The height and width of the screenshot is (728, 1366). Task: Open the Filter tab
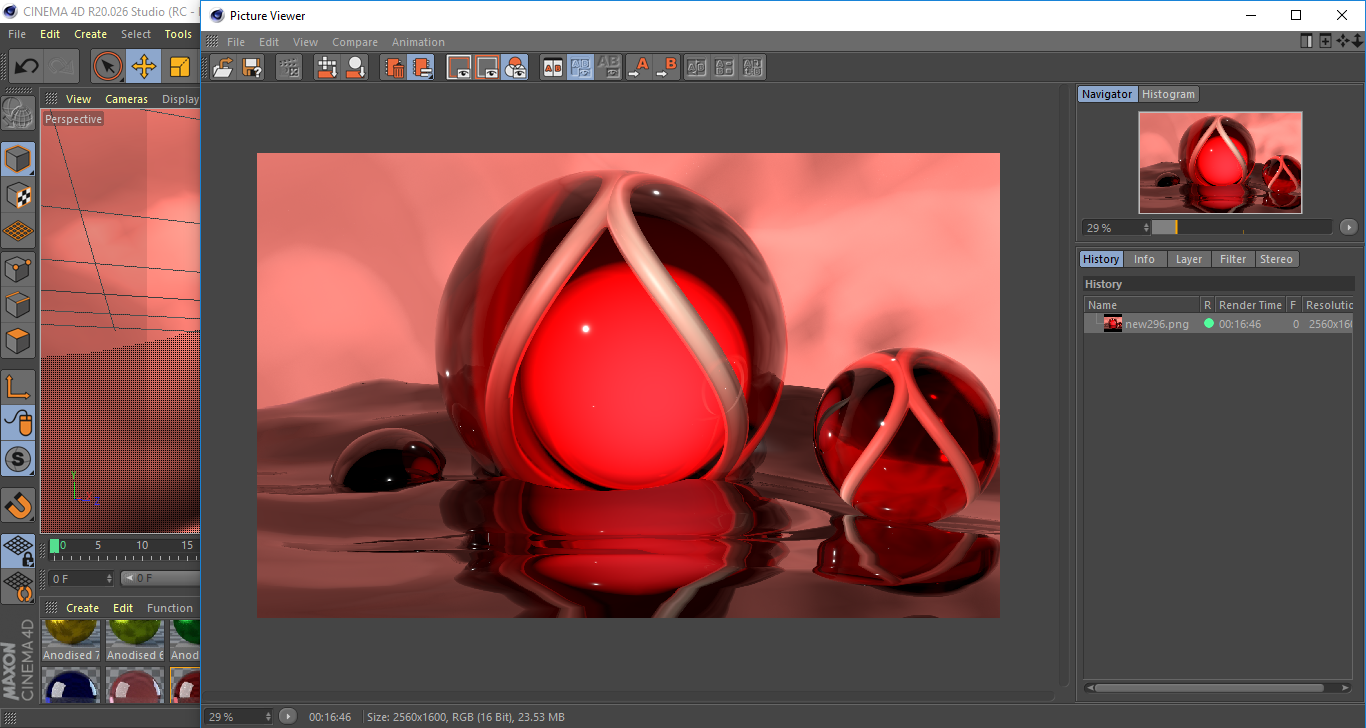click(1233, 259)
